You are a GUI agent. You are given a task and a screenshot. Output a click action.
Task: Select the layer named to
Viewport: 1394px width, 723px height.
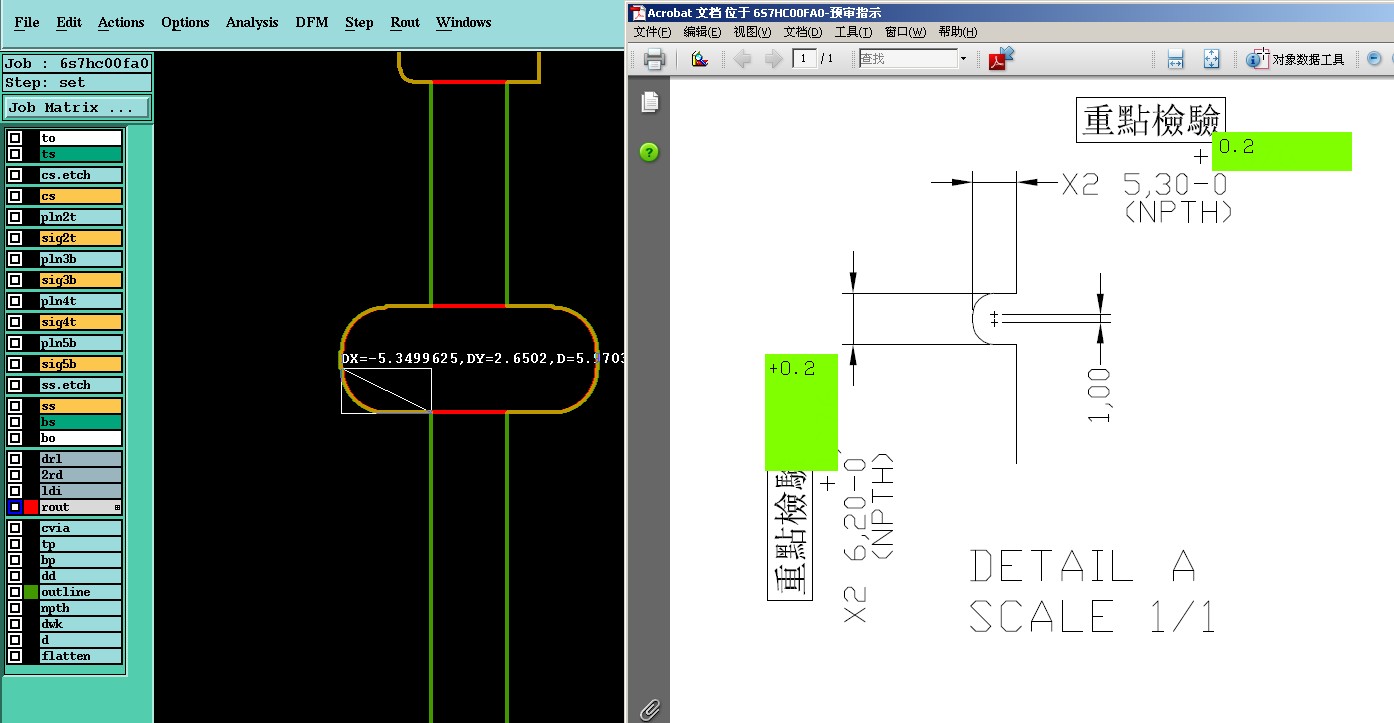point(80,138)
